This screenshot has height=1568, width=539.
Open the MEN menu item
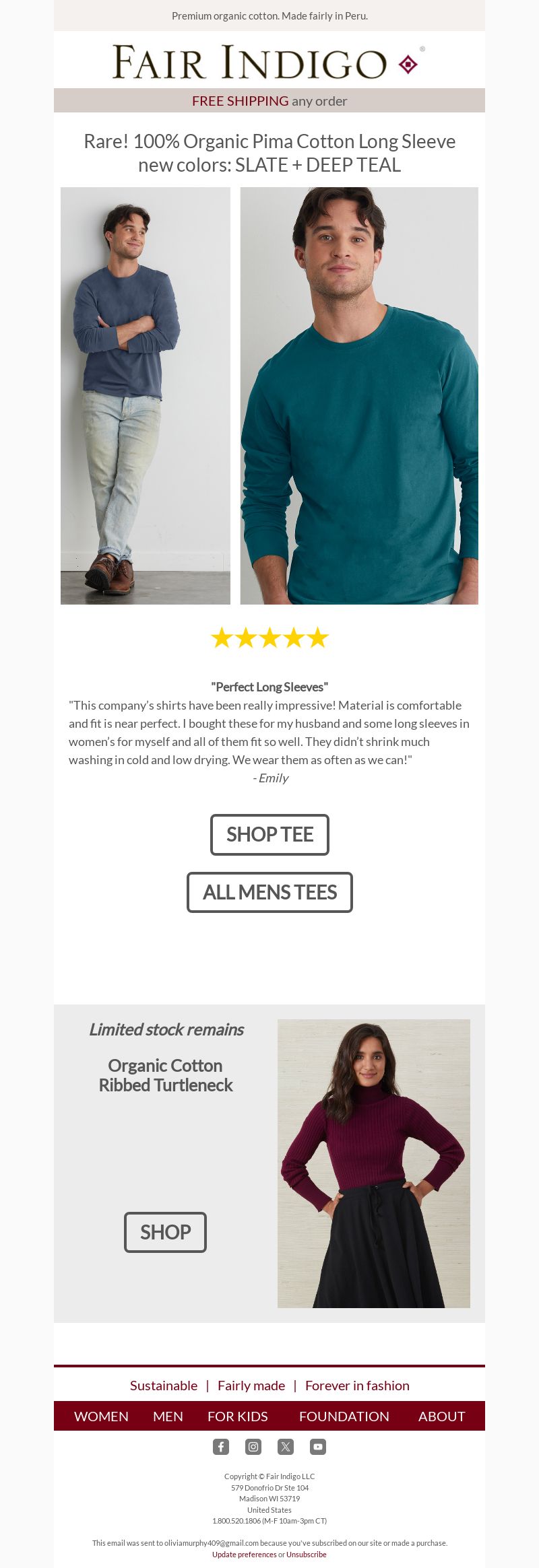click(168, 1416)
